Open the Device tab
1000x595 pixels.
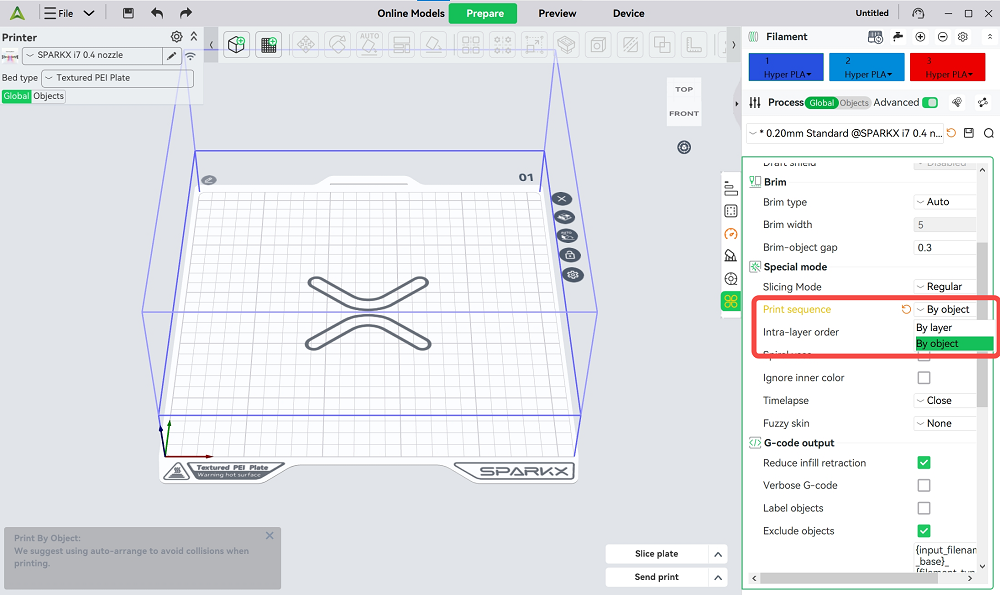click(x=628, y=13)
